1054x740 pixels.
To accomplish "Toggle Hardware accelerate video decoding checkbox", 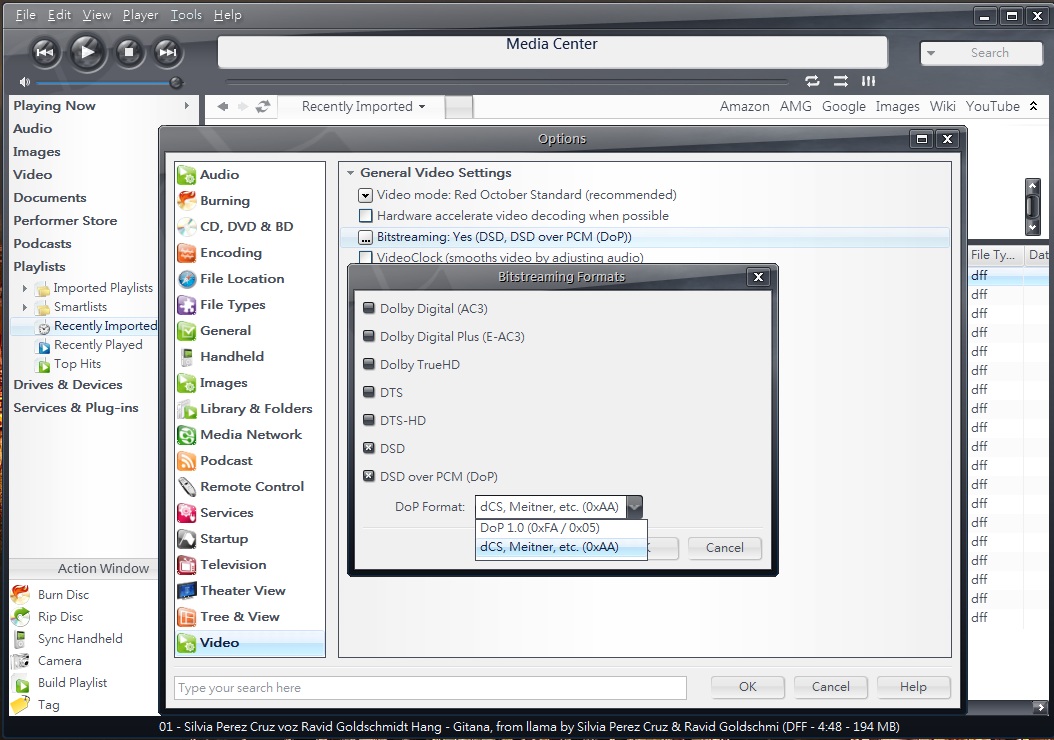I will pyautogui.click(x=366, y=216).
